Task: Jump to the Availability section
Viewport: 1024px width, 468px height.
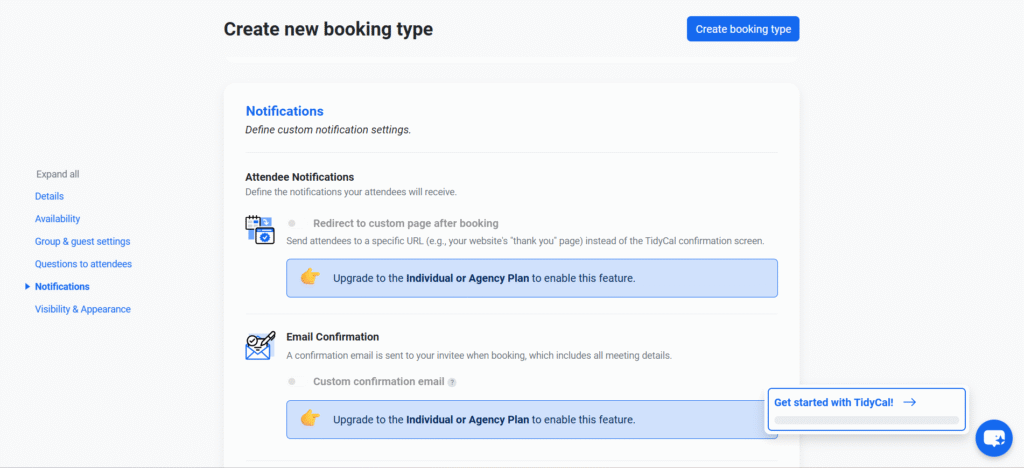Action: point(57,218)
